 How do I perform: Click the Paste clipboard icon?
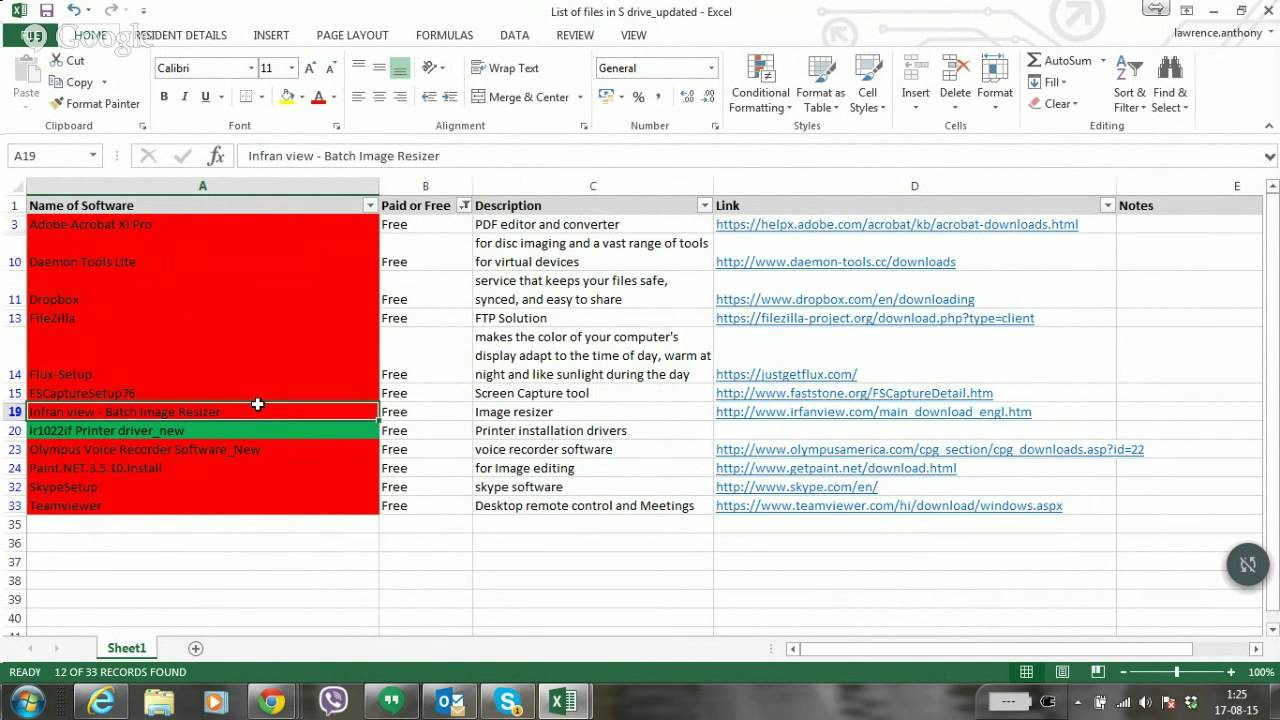(26, 70)
